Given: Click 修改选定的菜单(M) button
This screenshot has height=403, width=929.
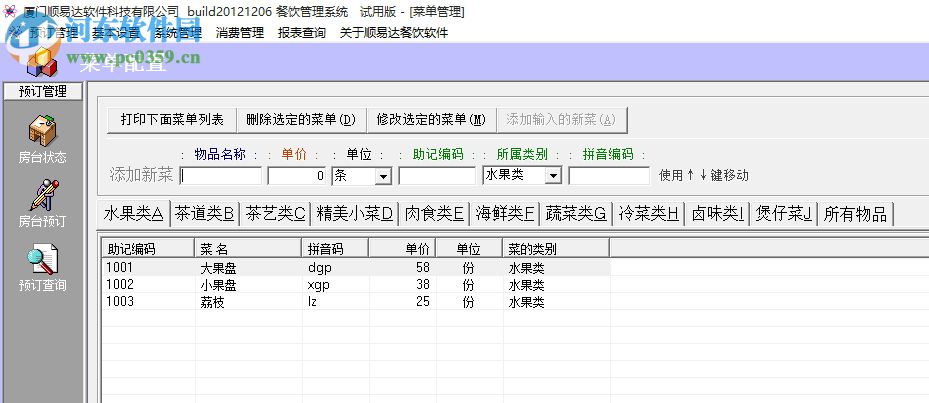Looking at the screenshot, I should [431, 120].
